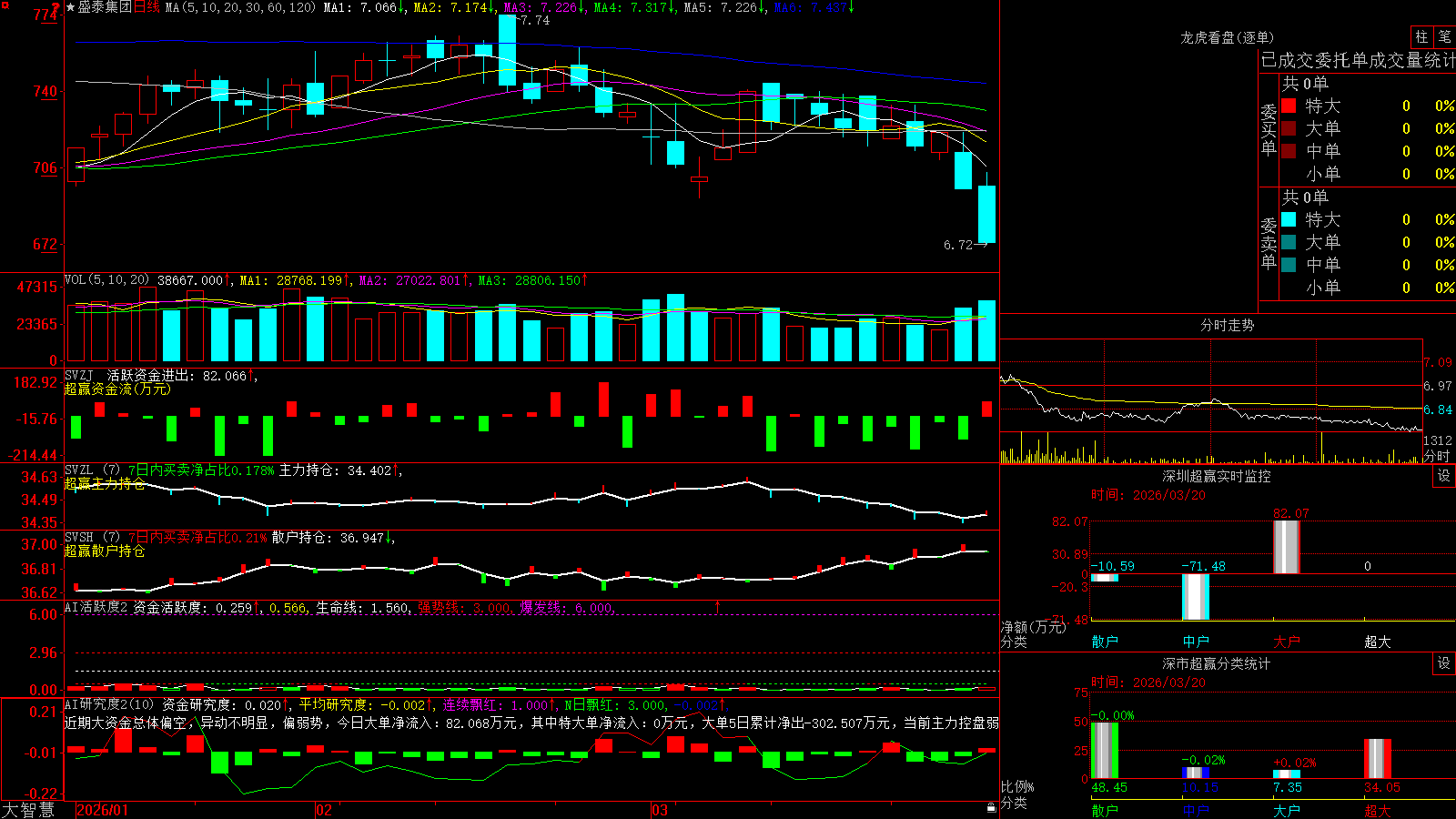Click the 委卖单 vertical section label
The width and height of the screenshot is (1456, 819).
click(1269, 243)
